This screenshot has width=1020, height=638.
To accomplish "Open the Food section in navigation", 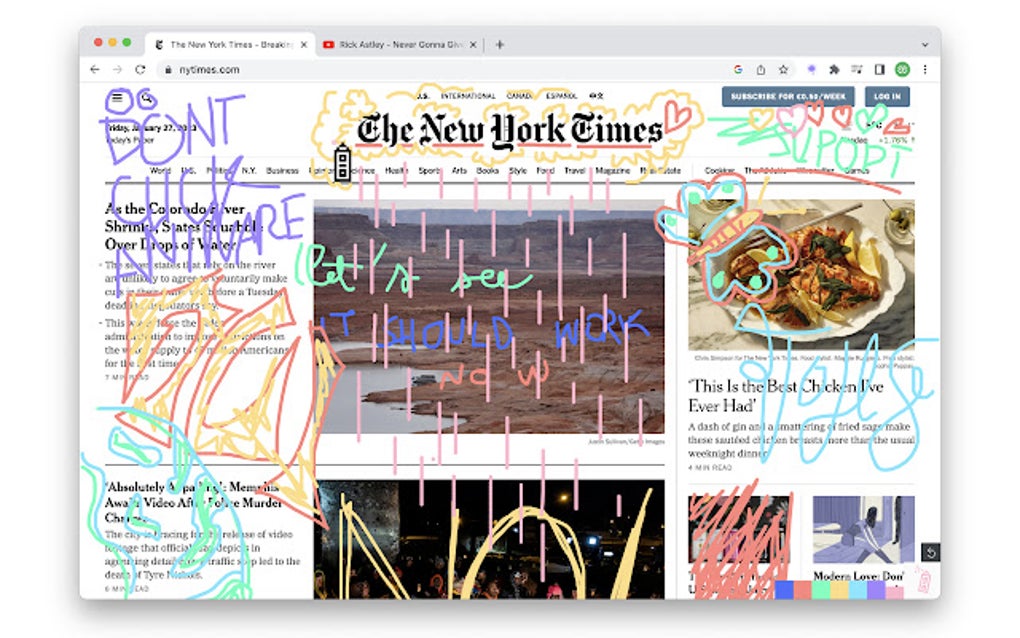I will 545,170.
